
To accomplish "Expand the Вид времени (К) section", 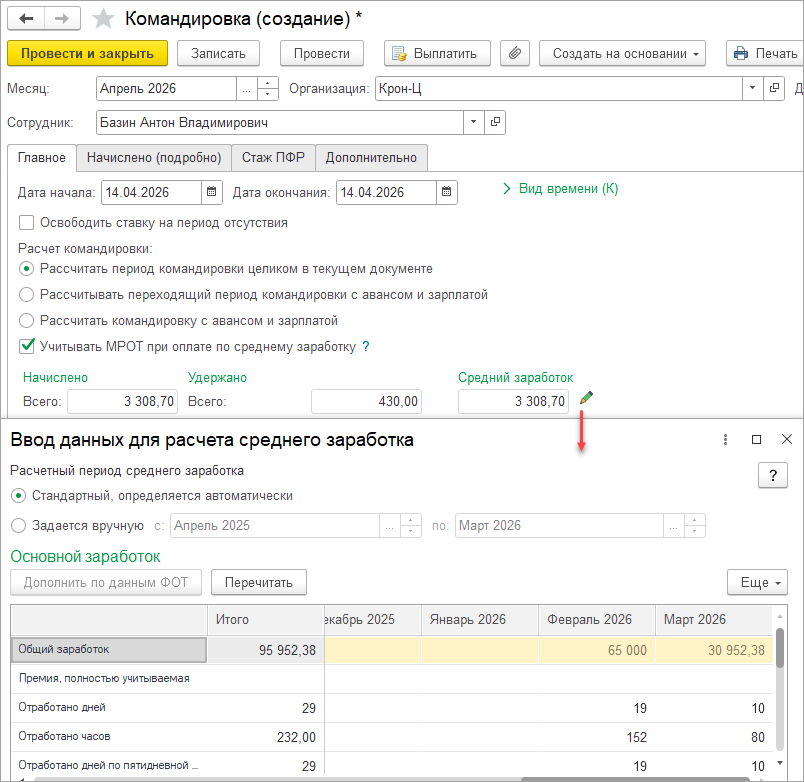I will coord(560,189).
